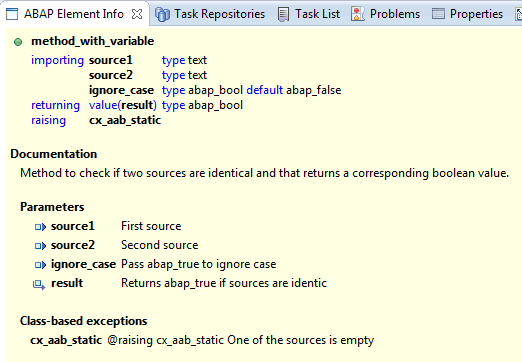Click the partially visible tab icon after Properties
522x362 pixels.
(519, 14)
